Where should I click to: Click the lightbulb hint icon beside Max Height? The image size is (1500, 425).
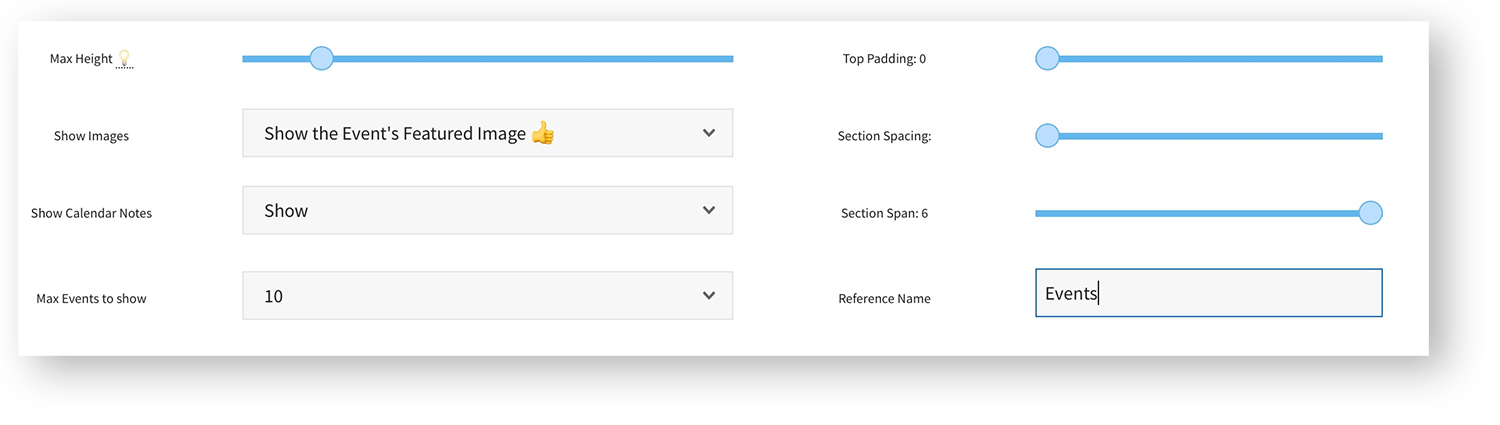125,59
